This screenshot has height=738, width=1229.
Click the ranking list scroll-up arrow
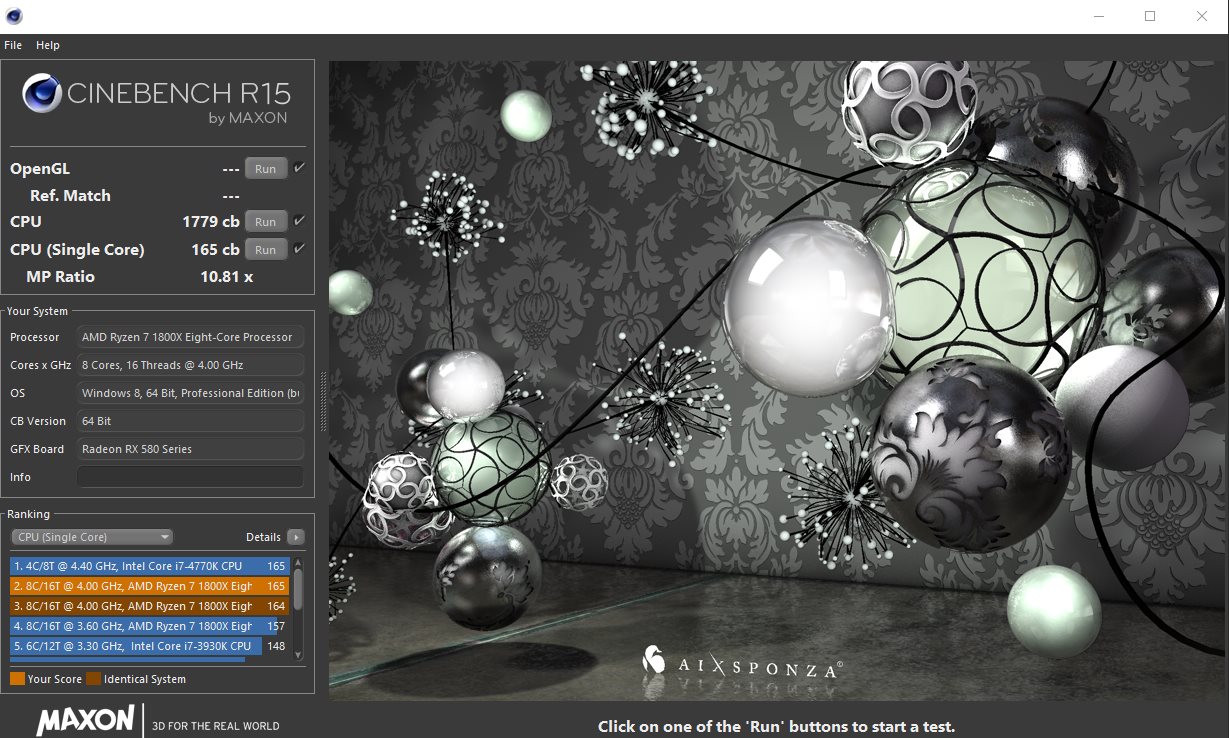(298, 562)
